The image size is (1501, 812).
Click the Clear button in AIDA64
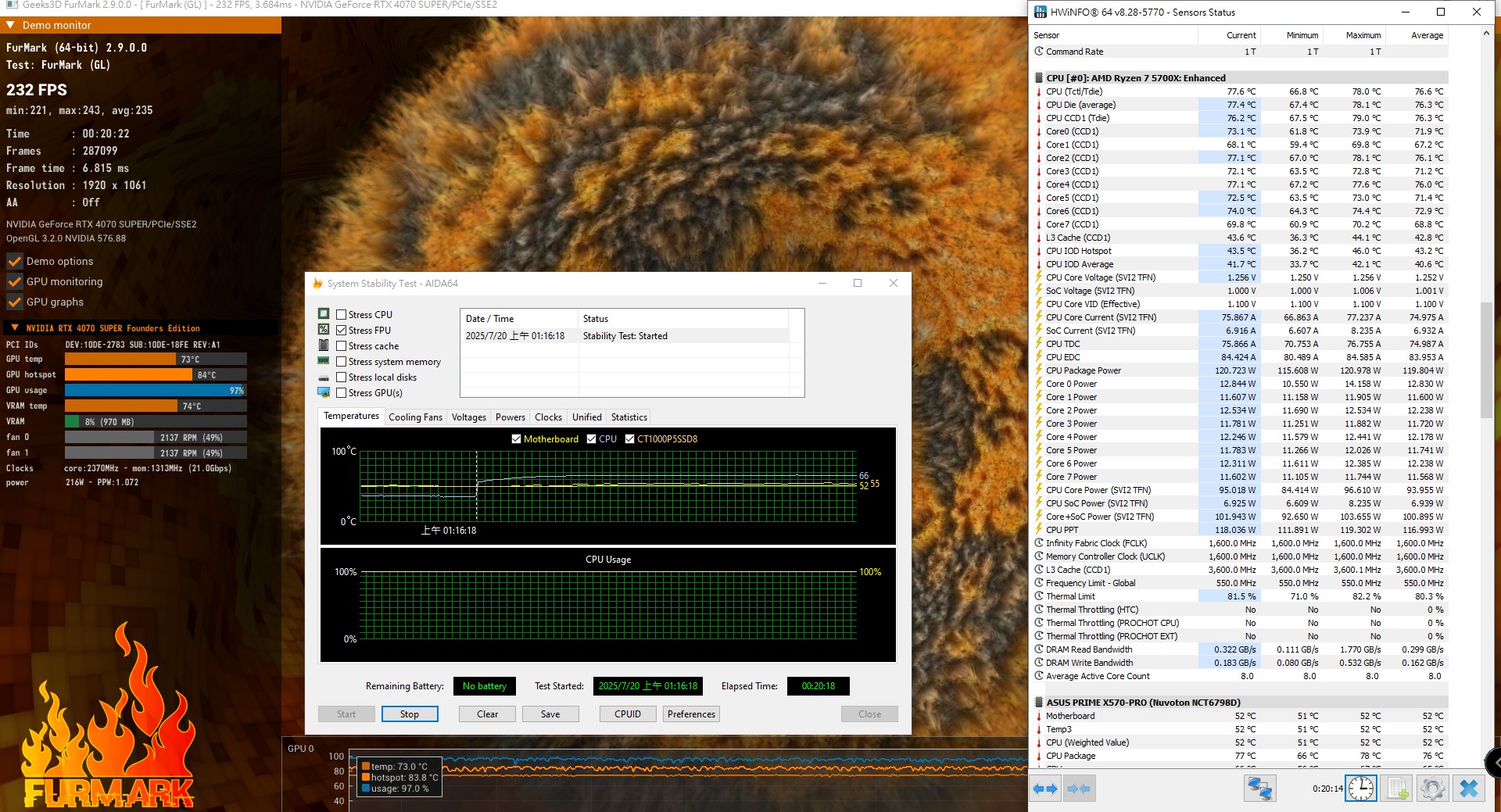[x=488, y=714]
